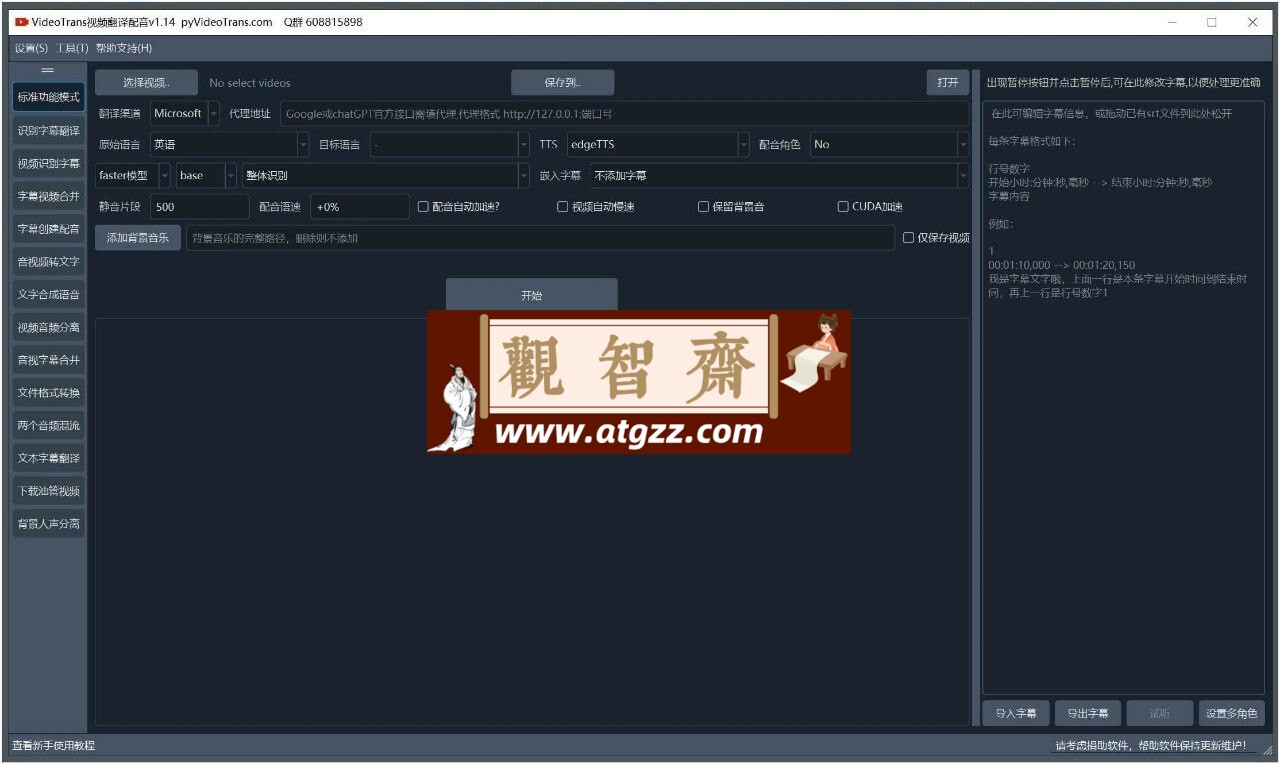Image resolution: width=1280 pixels, height=764 pixels.
Task: Open the 帮助支持(H) menu
Action: point(124,48)
